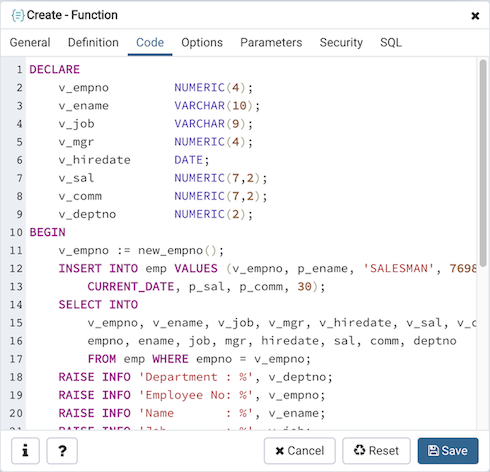Screen dimensions: 490x472
Task: Click the DATE type on line 6
Action: 189,160
